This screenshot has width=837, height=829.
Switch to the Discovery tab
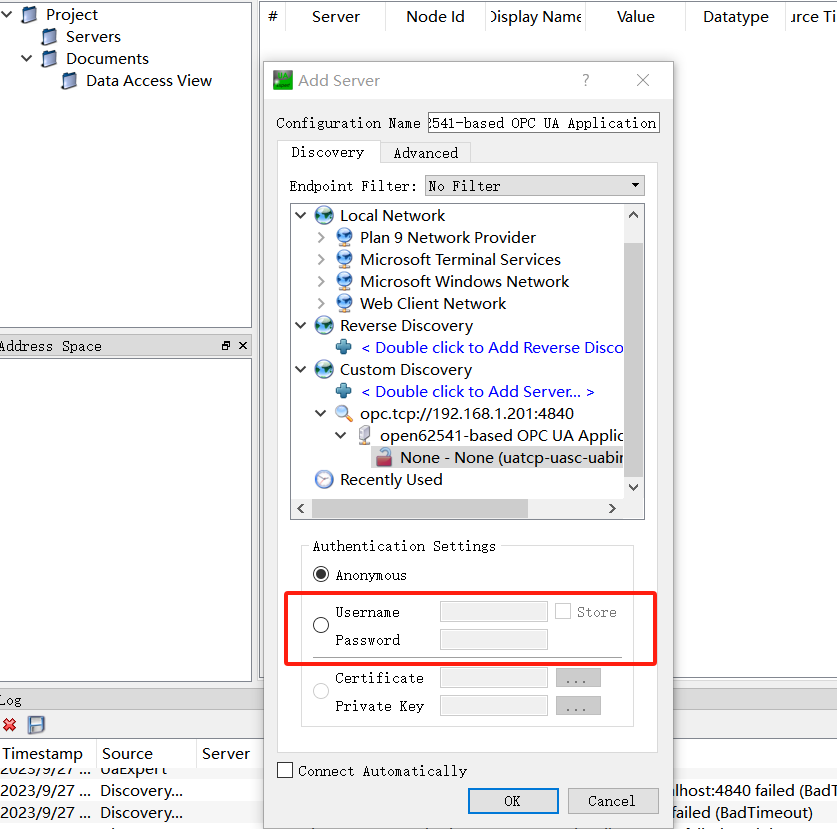tap(328, 152)
